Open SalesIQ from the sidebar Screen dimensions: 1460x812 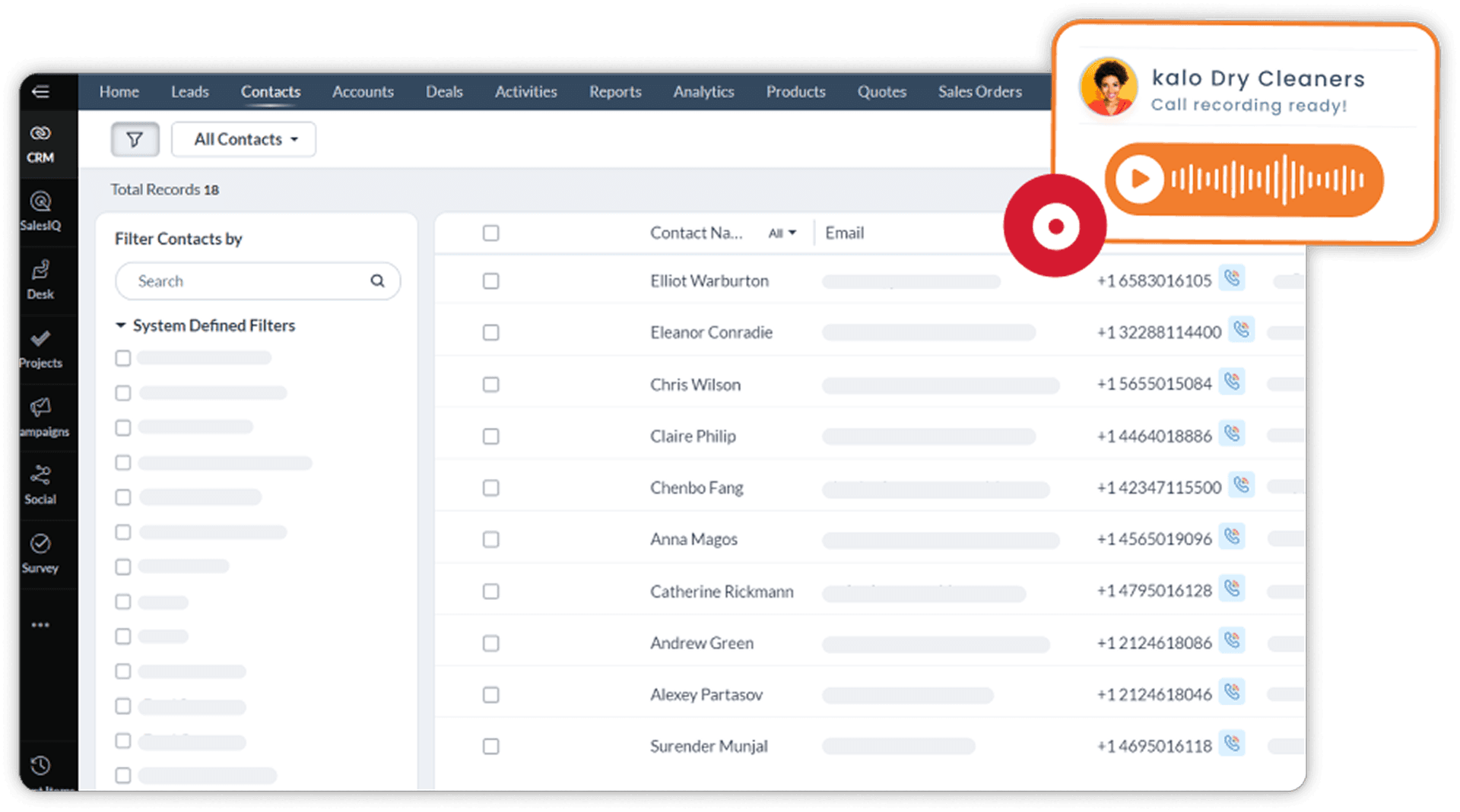coord(40,211)
